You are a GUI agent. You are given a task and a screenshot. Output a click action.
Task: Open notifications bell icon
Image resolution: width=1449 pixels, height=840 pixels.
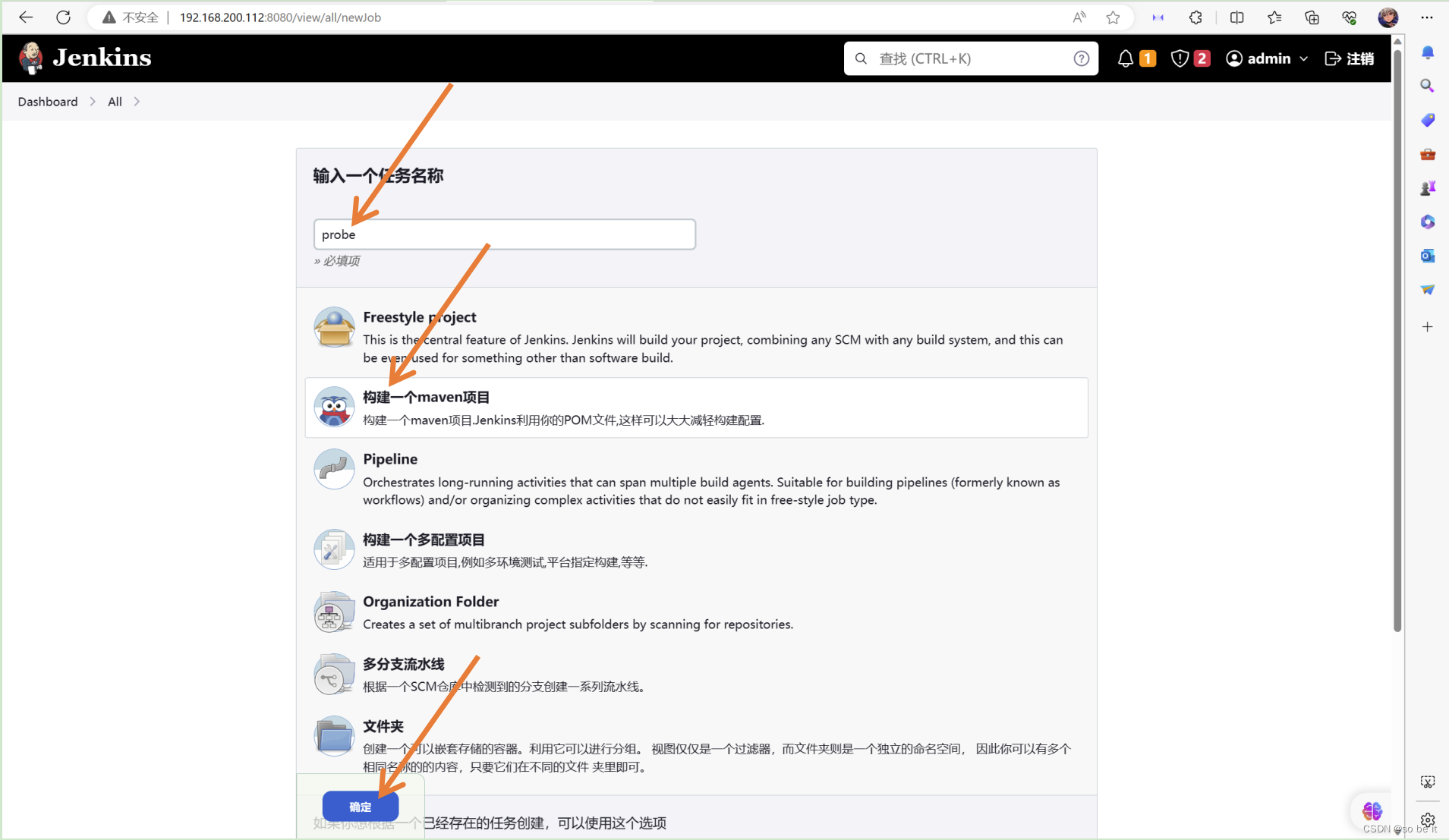[1125, 58]
